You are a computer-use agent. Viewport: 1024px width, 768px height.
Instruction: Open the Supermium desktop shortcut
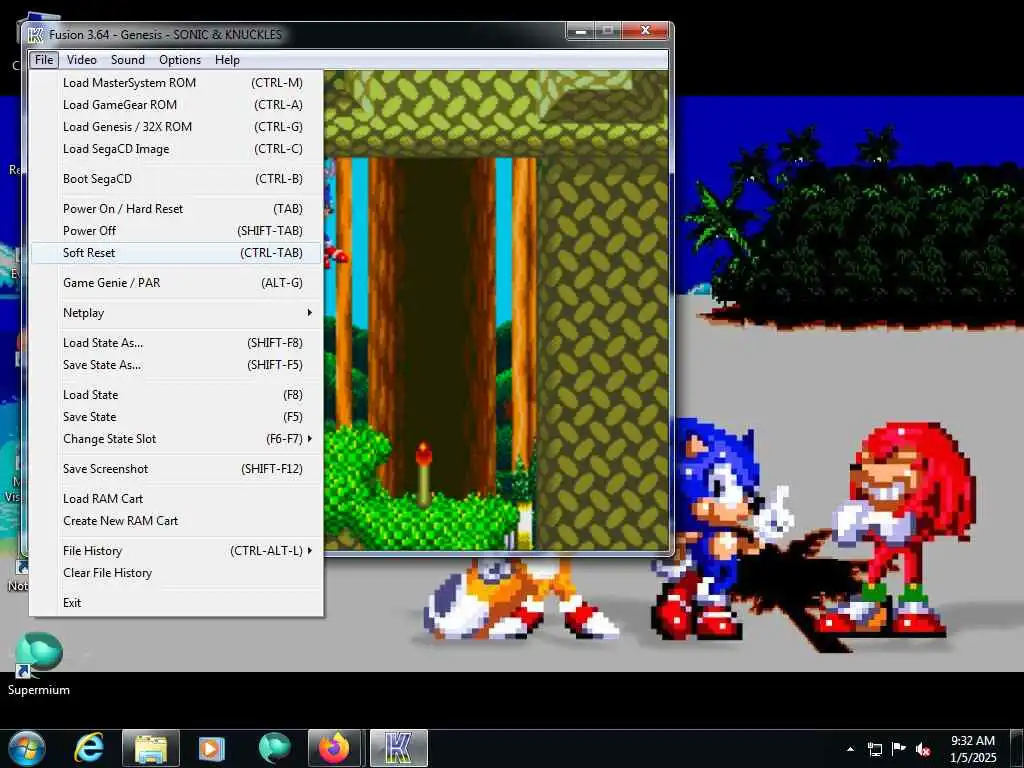pos(39,664)
